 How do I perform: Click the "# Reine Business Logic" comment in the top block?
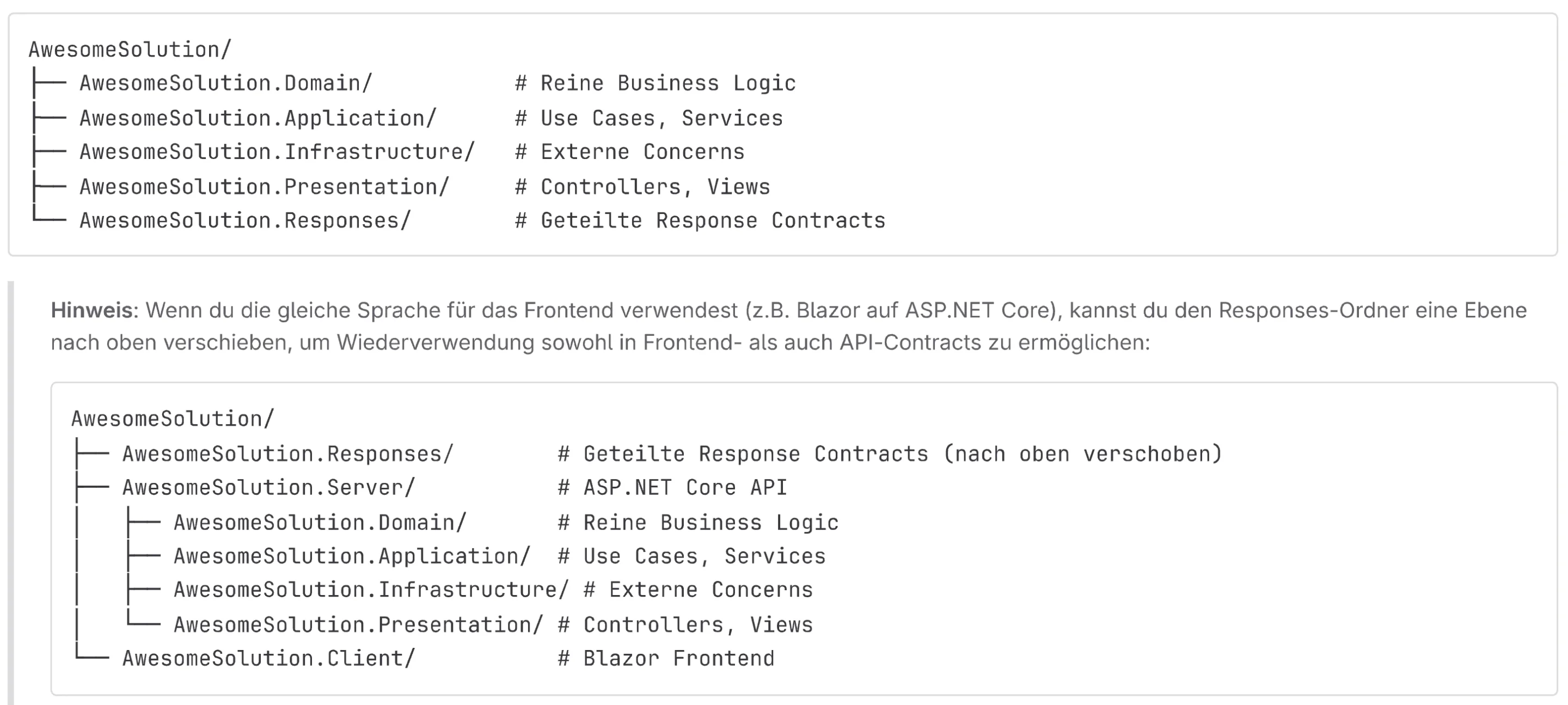point(655,83)
